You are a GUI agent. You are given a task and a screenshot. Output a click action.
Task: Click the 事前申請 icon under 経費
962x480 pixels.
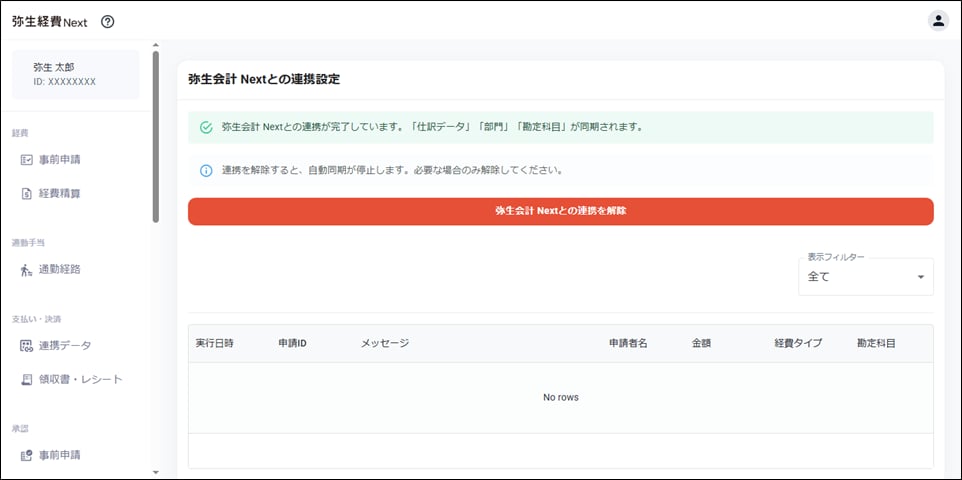26,160
